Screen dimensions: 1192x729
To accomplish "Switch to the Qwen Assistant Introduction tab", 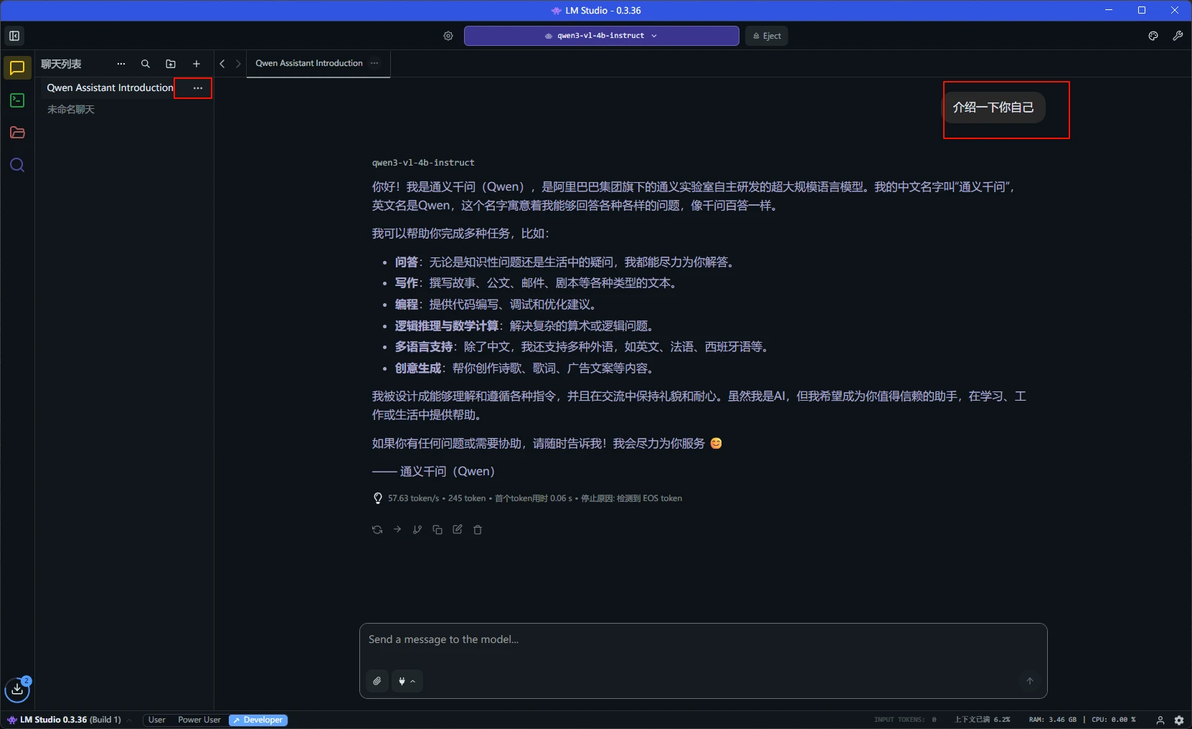I will coord(309,63).
